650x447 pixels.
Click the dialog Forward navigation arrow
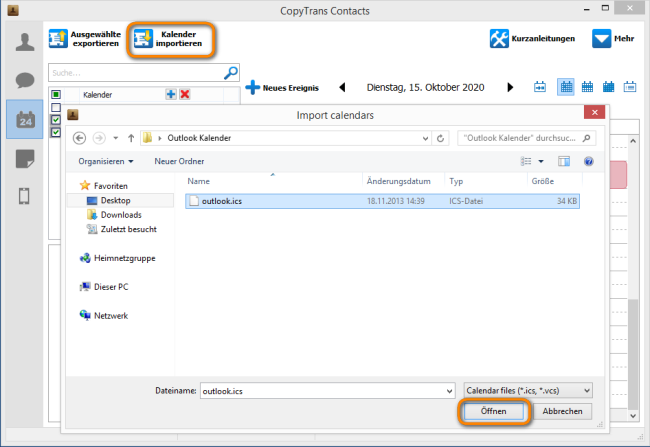[99, 138]
